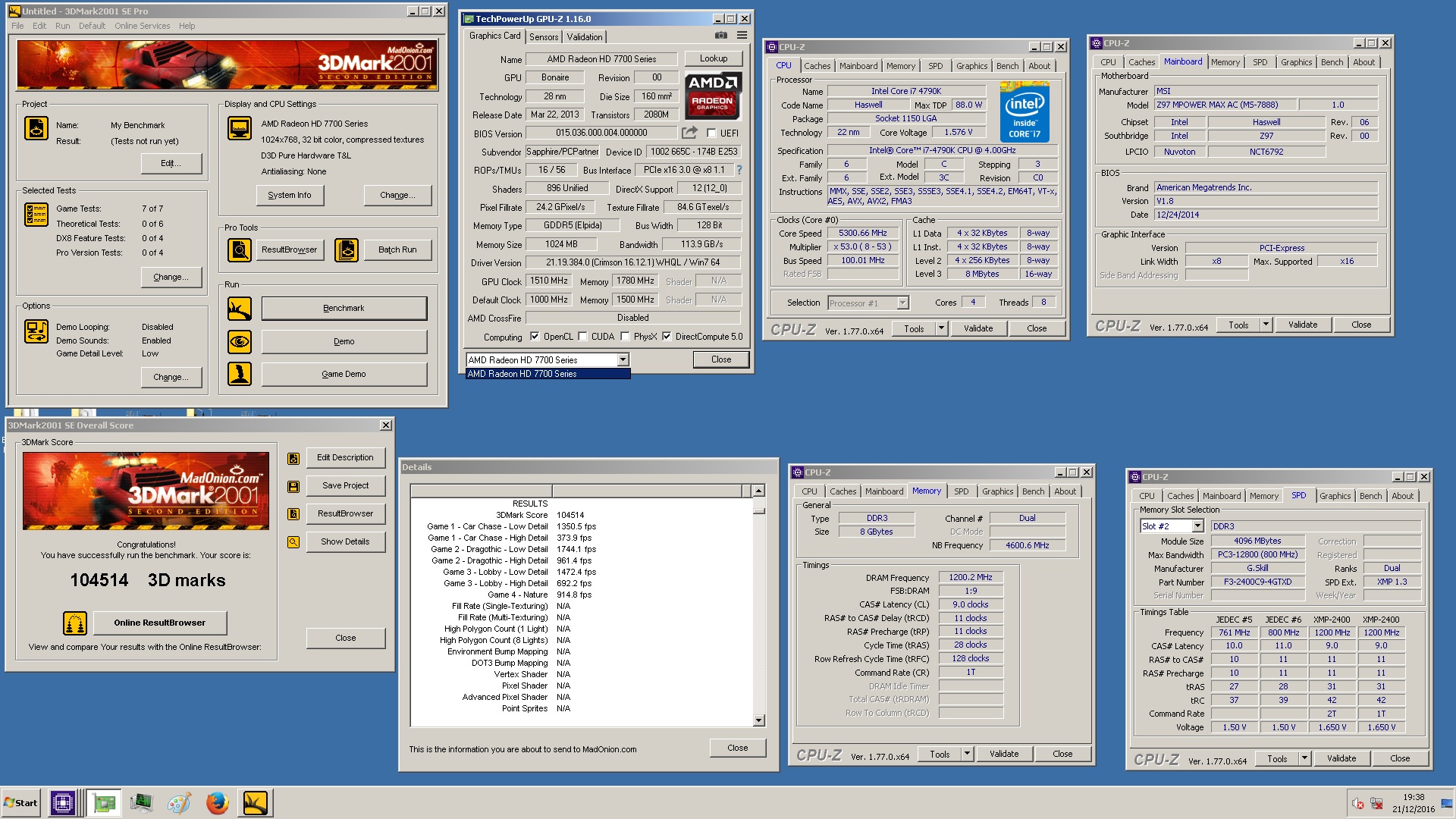This screenshot has width=1456, height=819.
Task: Toggle the CUDA checkbox
Action: pos(582,337)
